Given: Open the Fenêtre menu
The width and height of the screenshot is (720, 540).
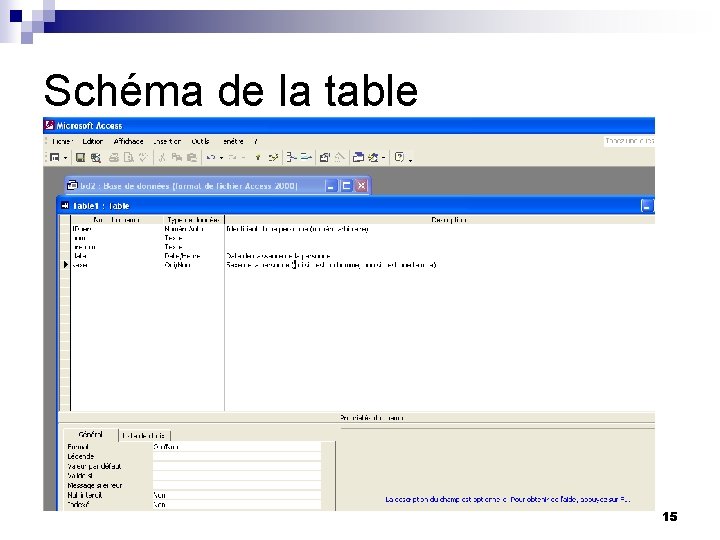Looking at the screenshot, I should click(233, 141).
